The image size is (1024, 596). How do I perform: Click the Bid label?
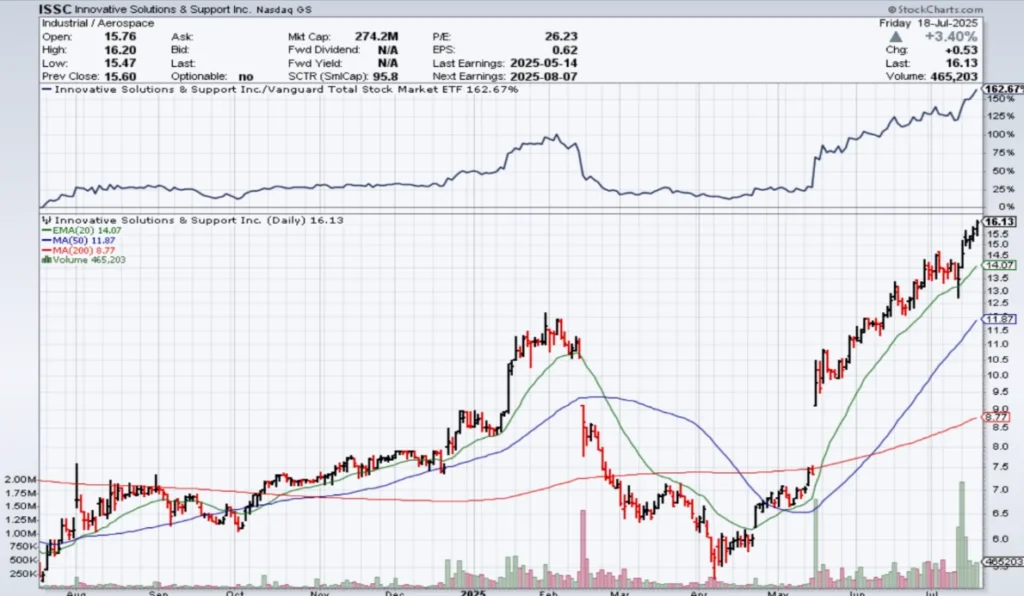tap(180, 50)
